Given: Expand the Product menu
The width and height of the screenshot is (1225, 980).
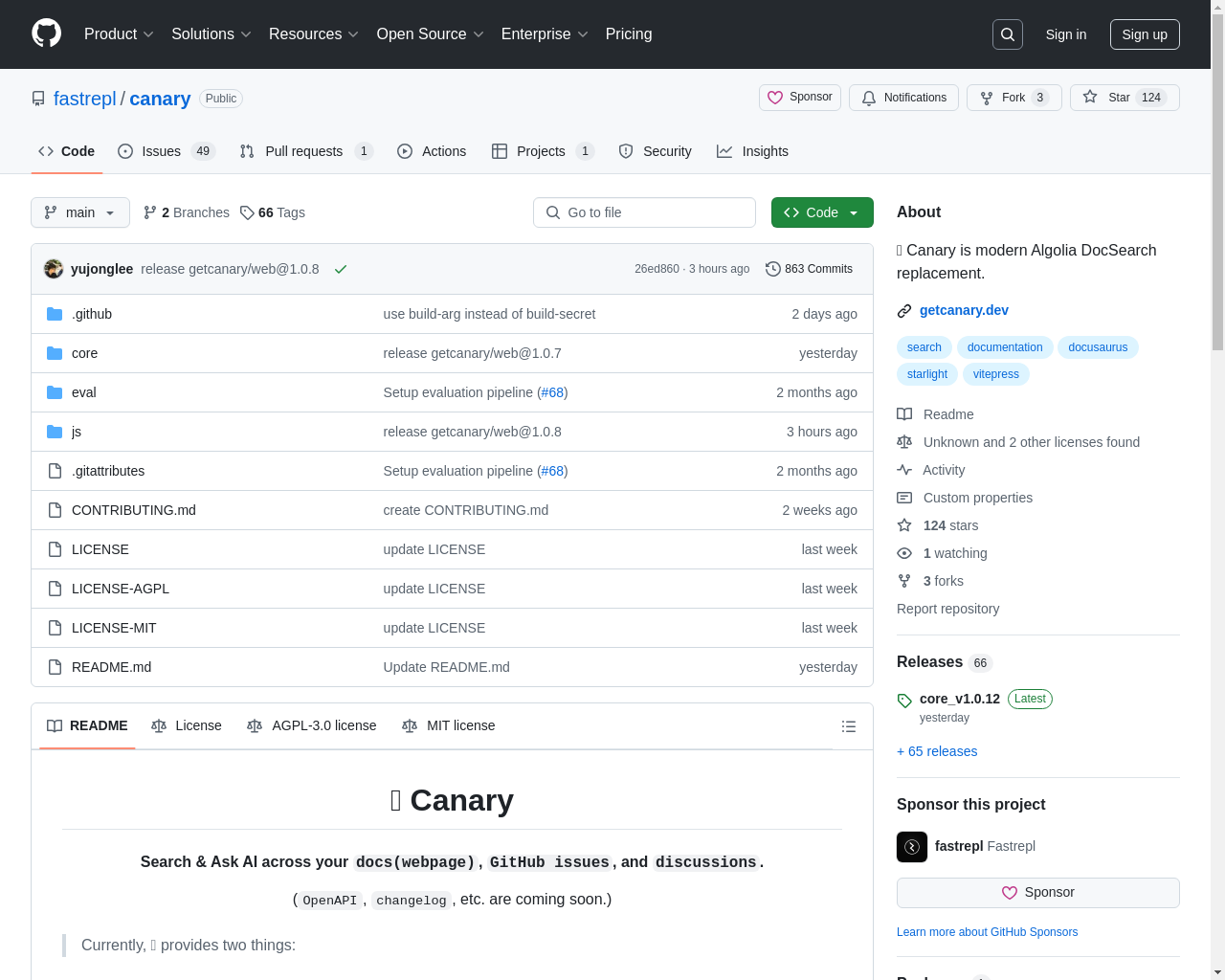Looking at the screenshot, I should point(119,34).
